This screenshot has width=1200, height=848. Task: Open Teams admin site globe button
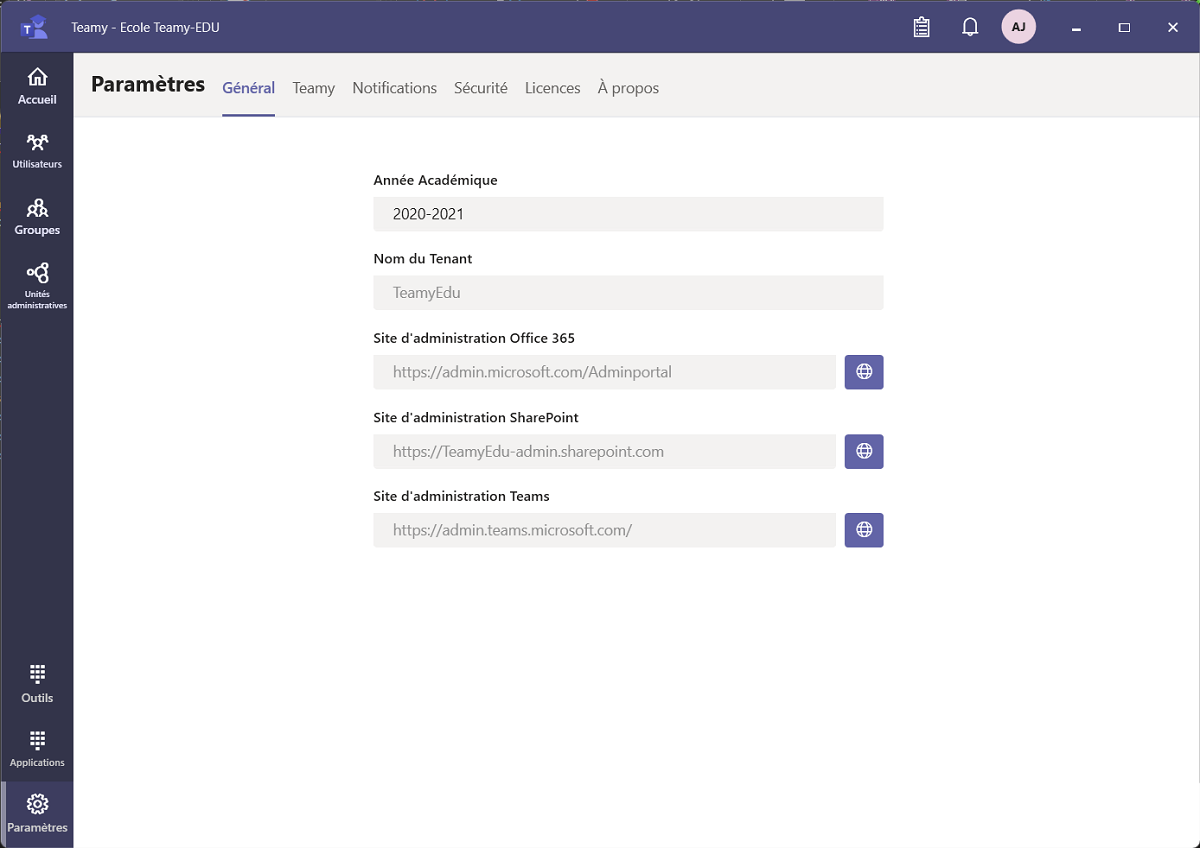point(864,530)
